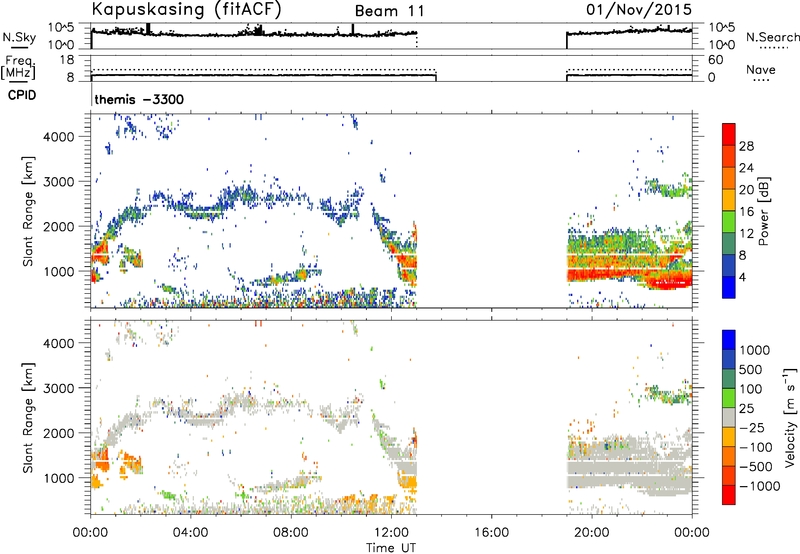The width and height of the screenshot is (800, 554).
Task: Click the 'Velocity [m s-1]' colorbar title
Action: point(790,417)
